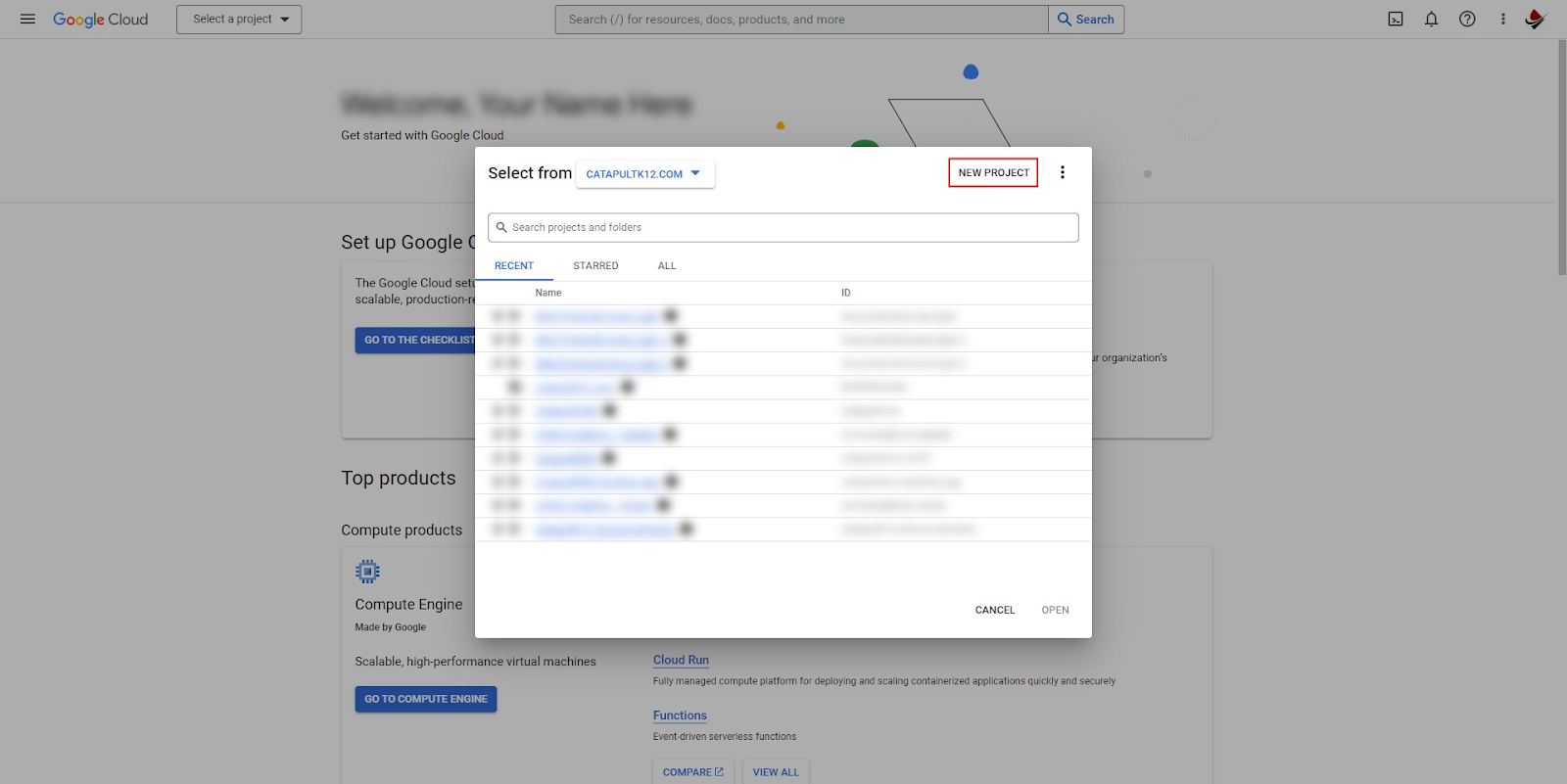Click the Name column header
Screen dimensions: 1567x784
[x=548, y=293]
